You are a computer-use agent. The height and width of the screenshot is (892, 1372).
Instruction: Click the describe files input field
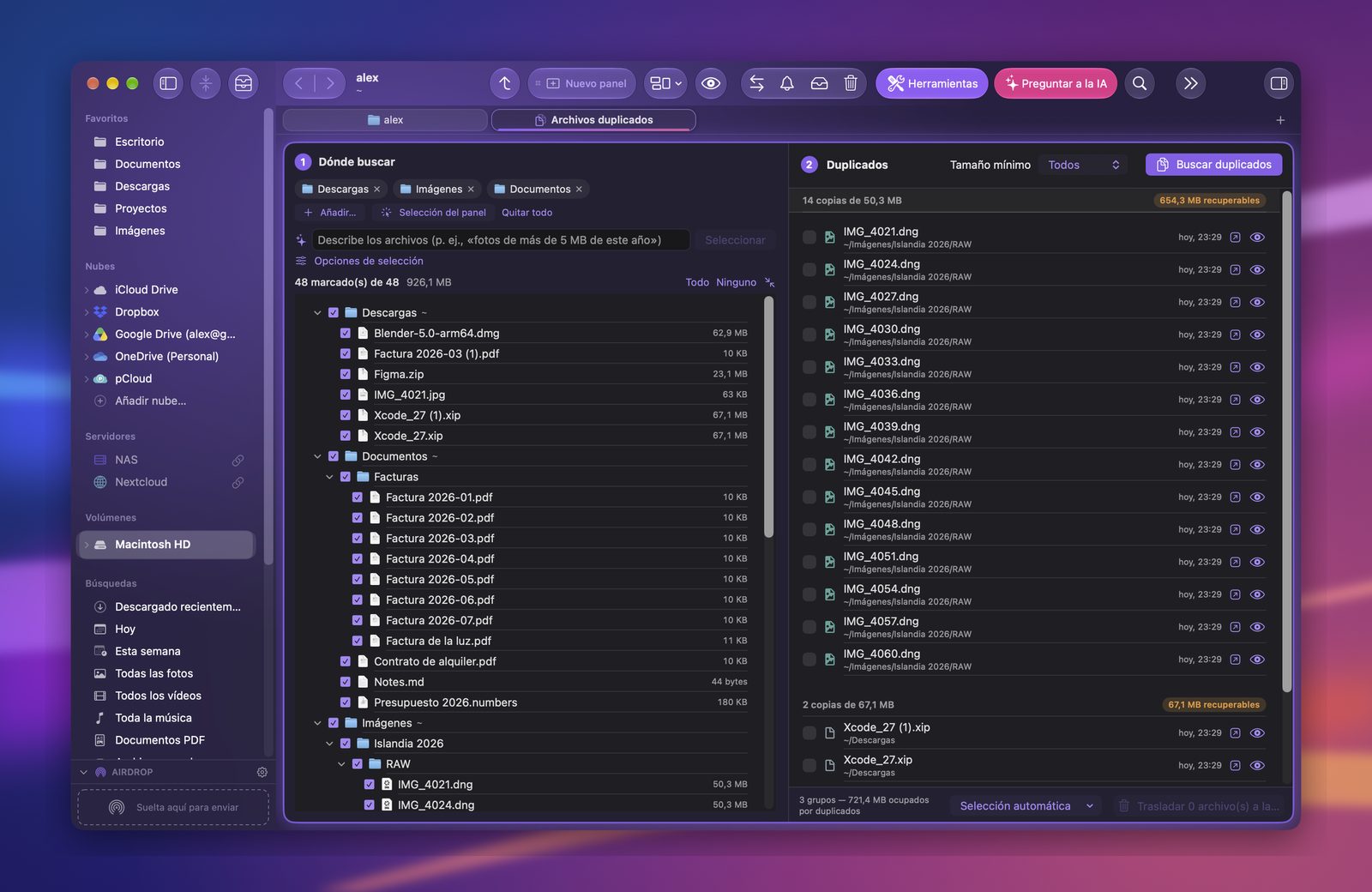tap(501, 240)
